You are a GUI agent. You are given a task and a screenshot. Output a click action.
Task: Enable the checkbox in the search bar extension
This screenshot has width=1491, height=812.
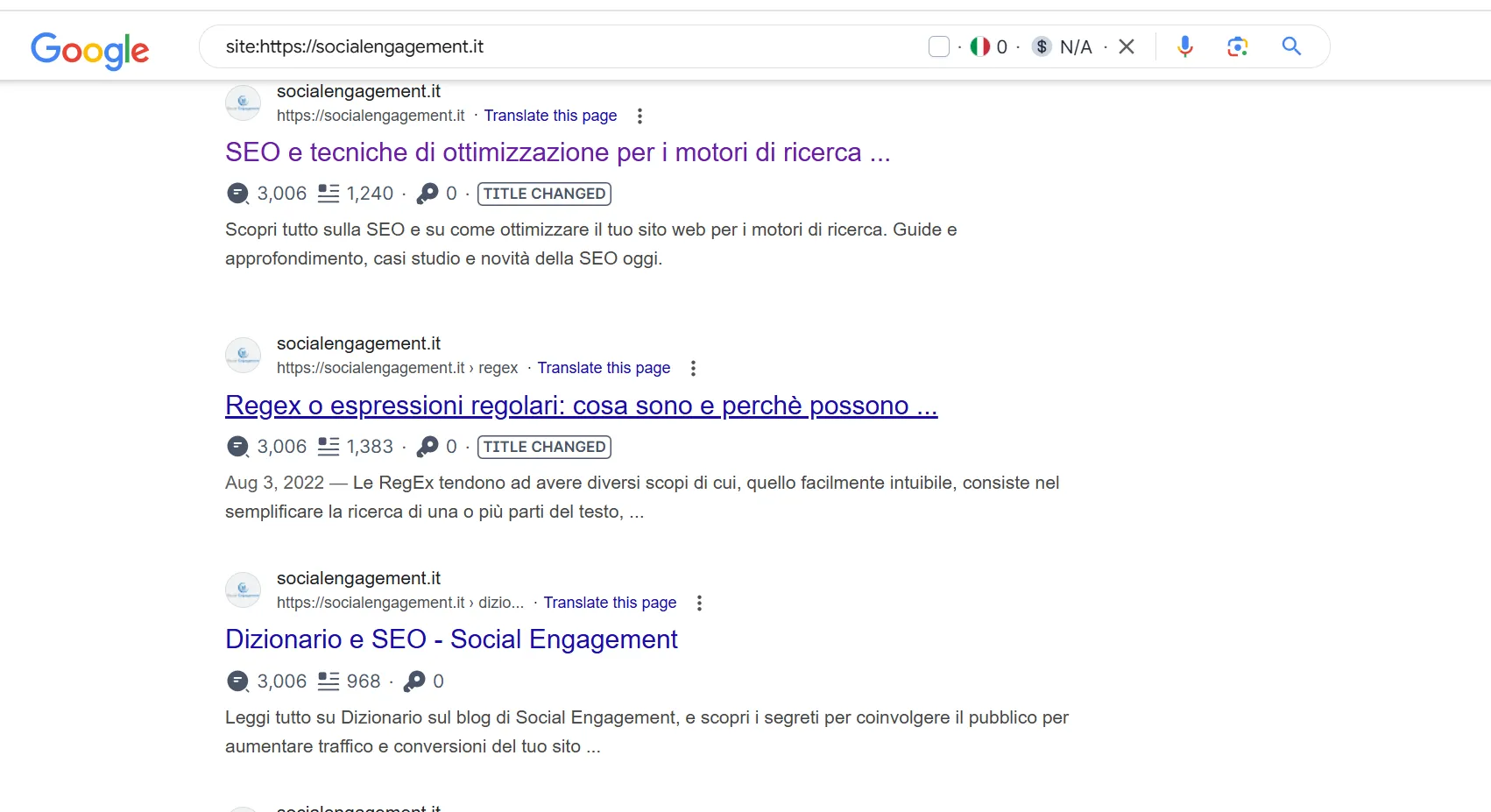[938, 46]
